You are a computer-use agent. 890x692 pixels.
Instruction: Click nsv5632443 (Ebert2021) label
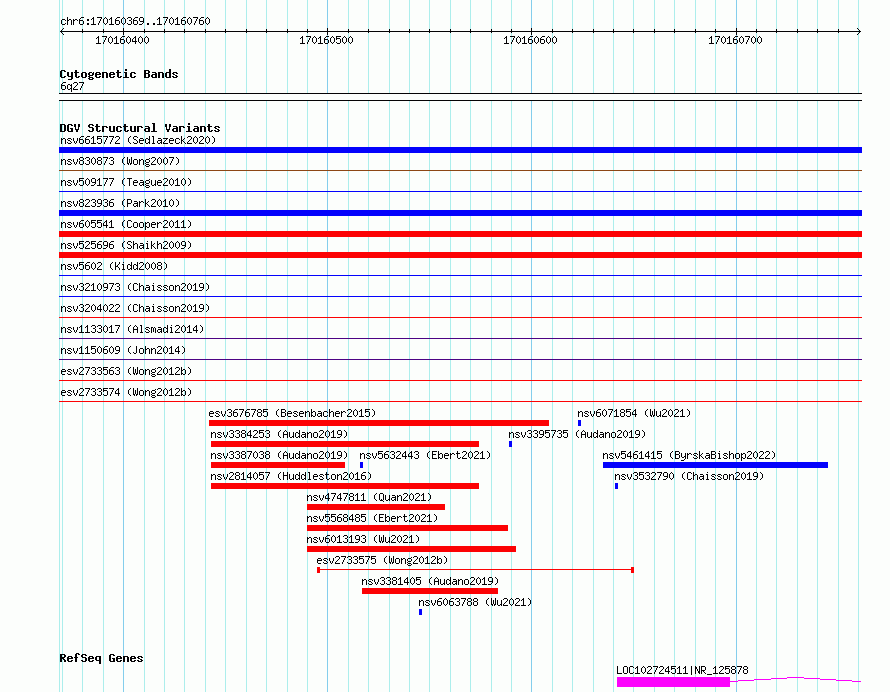[x=425, y=455]
